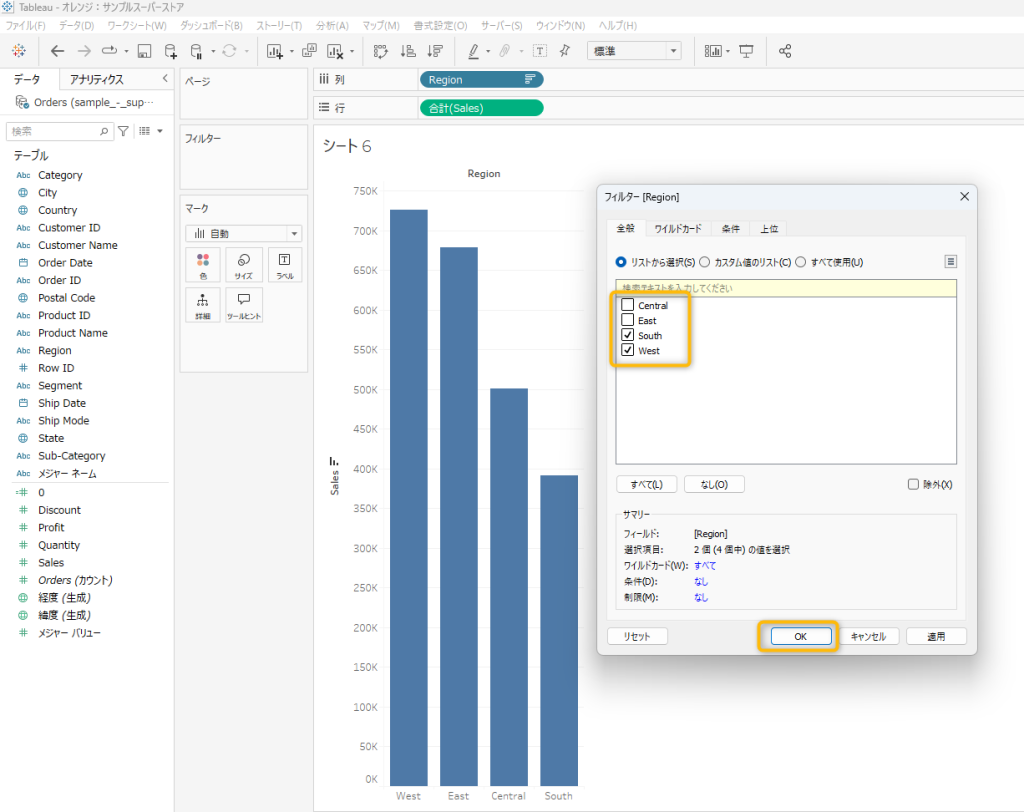The width and height of the screenshot is (1024, 812).
Task: Click the filter fields funnel icon
Action: (123, 131)
